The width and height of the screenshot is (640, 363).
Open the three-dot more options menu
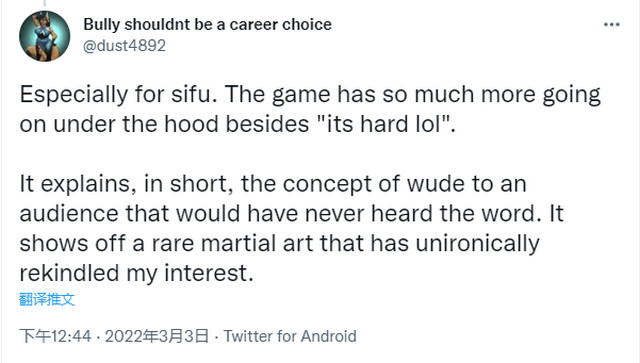611,25
